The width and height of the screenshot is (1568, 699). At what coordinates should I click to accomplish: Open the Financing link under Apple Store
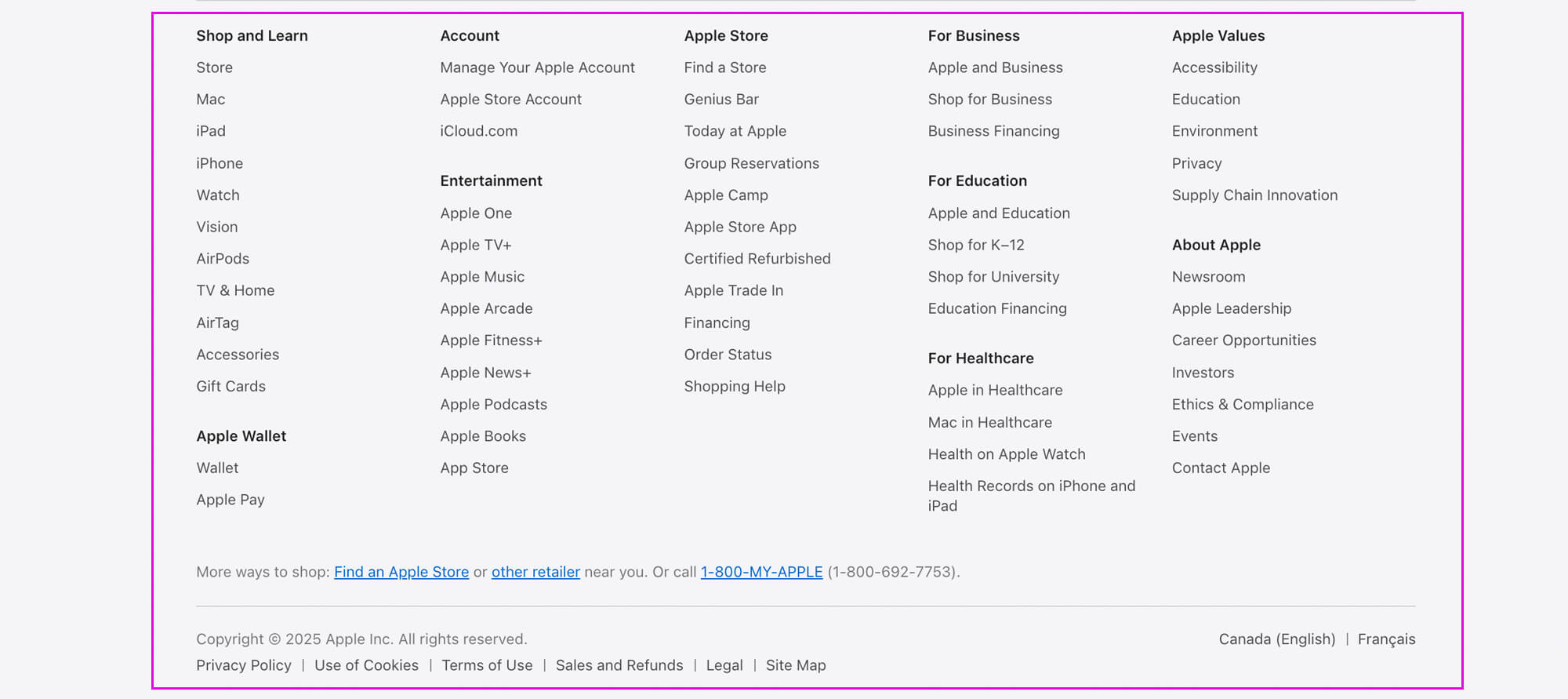tap(717, 322)
